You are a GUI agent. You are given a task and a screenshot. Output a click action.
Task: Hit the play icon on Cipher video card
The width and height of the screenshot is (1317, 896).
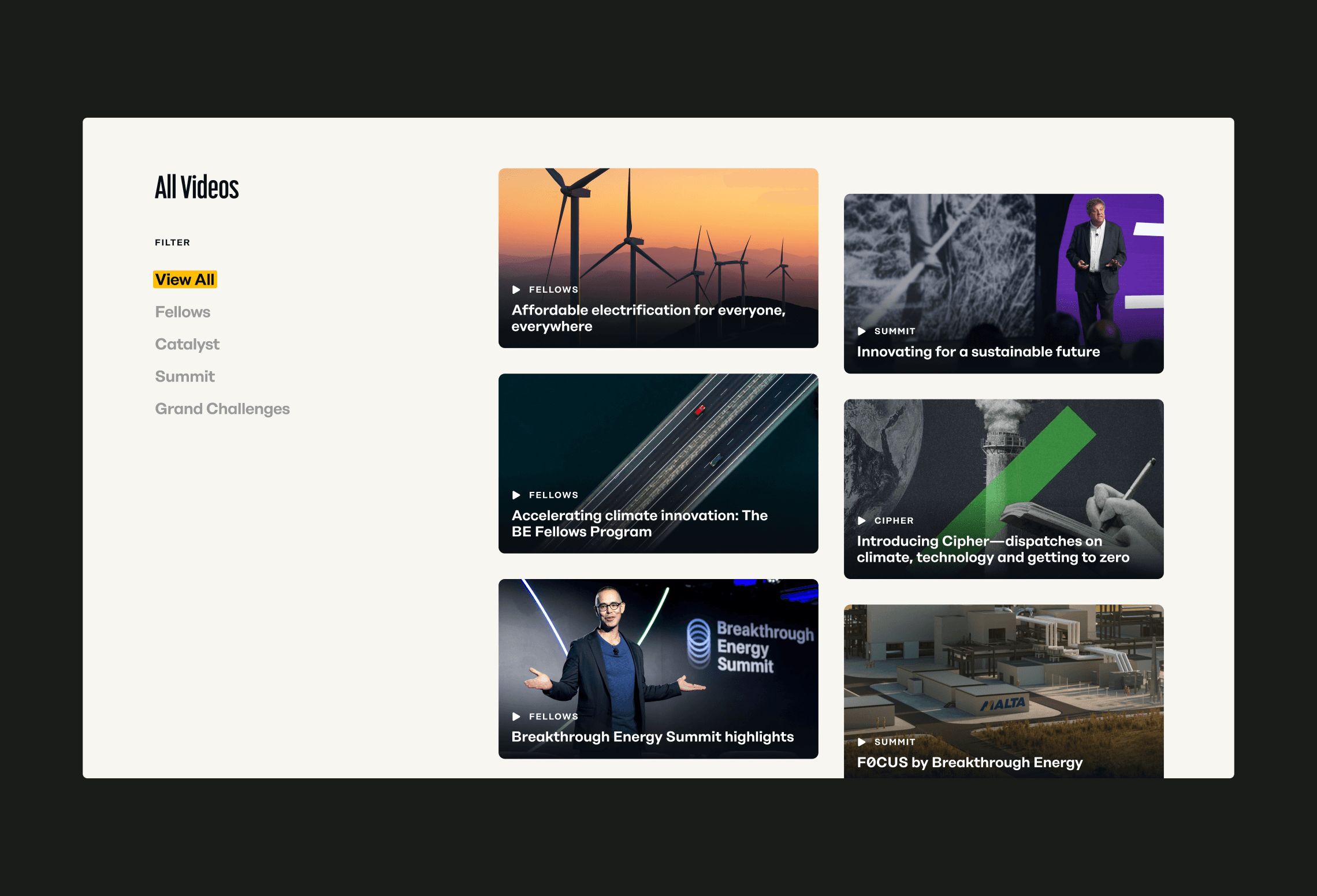[x=862, y=521]
